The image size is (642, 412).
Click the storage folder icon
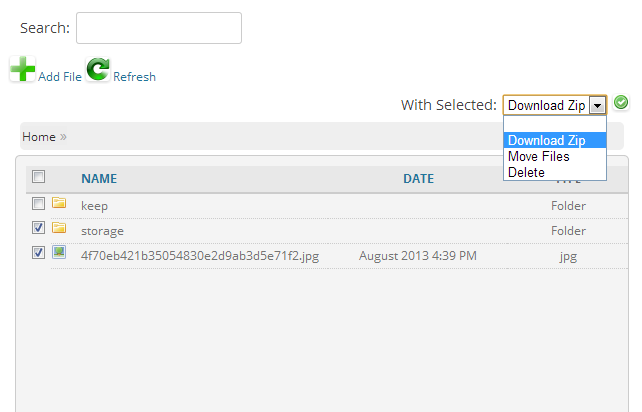59,227
